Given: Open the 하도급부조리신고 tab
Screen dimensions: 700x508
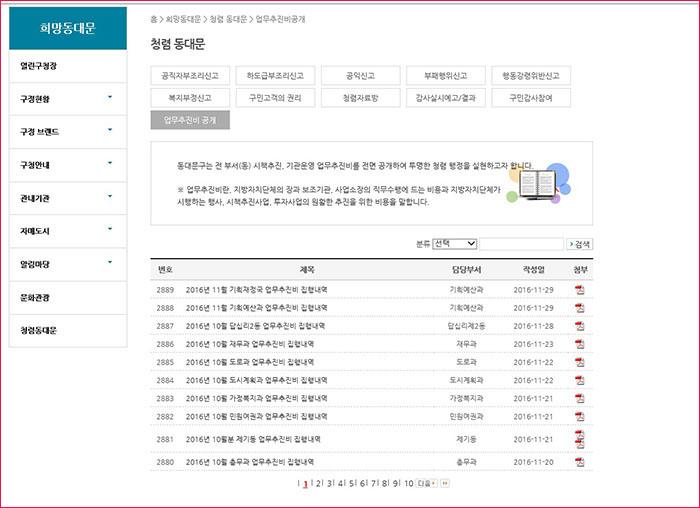Looking at the screenshot, I should (x=275, y=75).
